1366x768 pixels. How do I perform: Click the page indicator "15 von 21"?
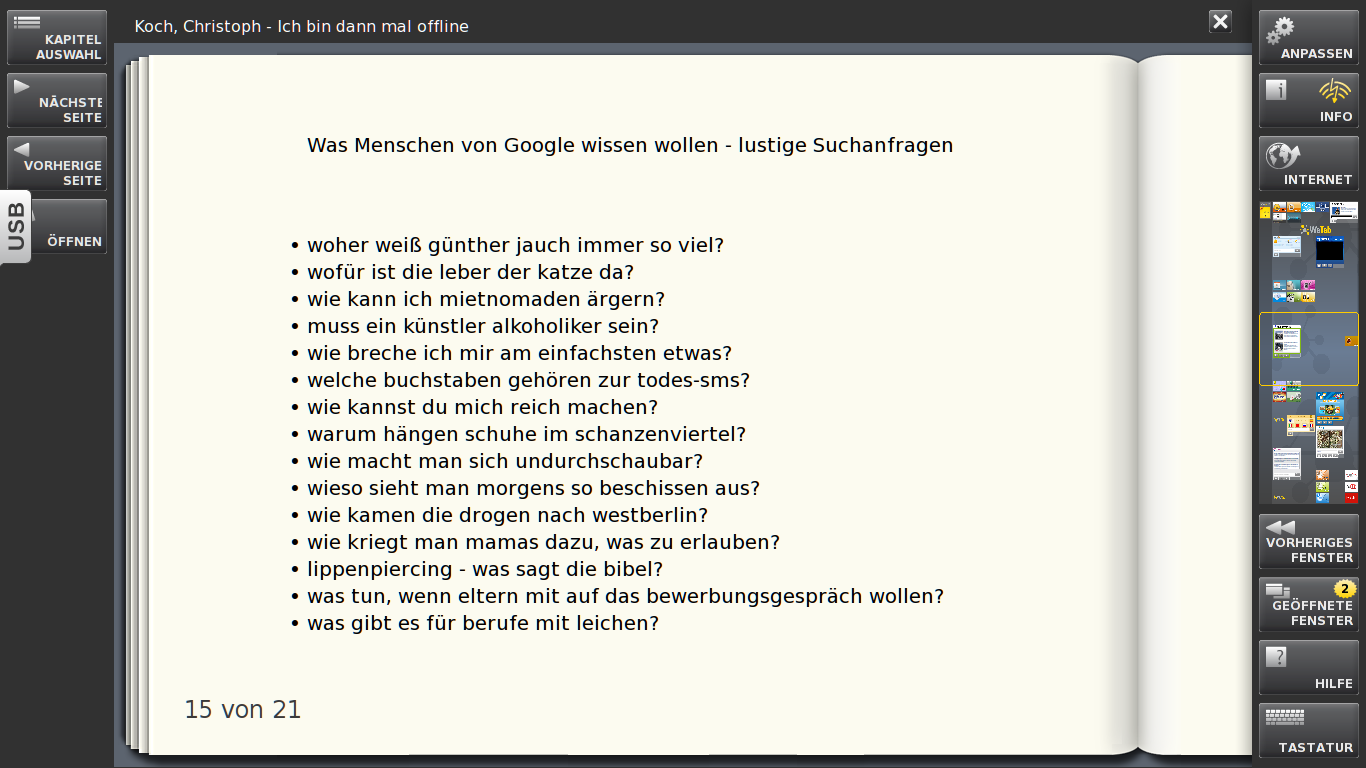[242, 710]
